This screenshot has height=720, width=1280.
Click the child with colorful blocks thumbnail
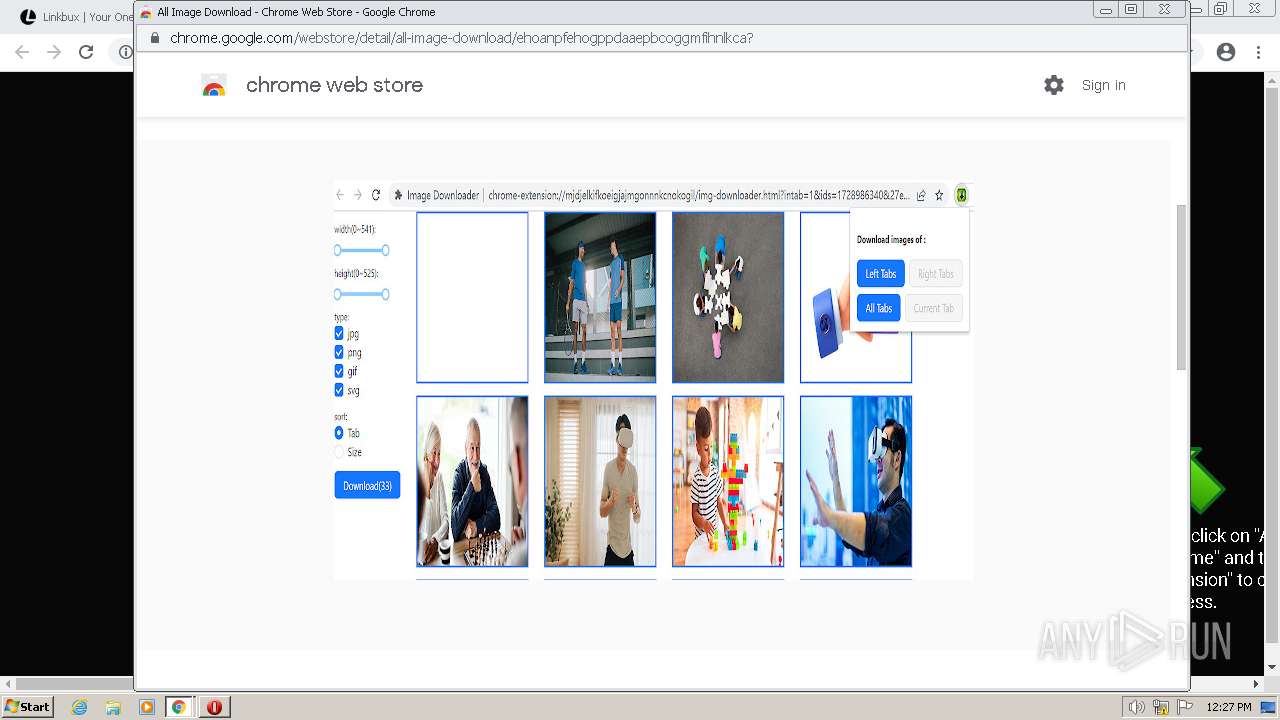(728, 481)
